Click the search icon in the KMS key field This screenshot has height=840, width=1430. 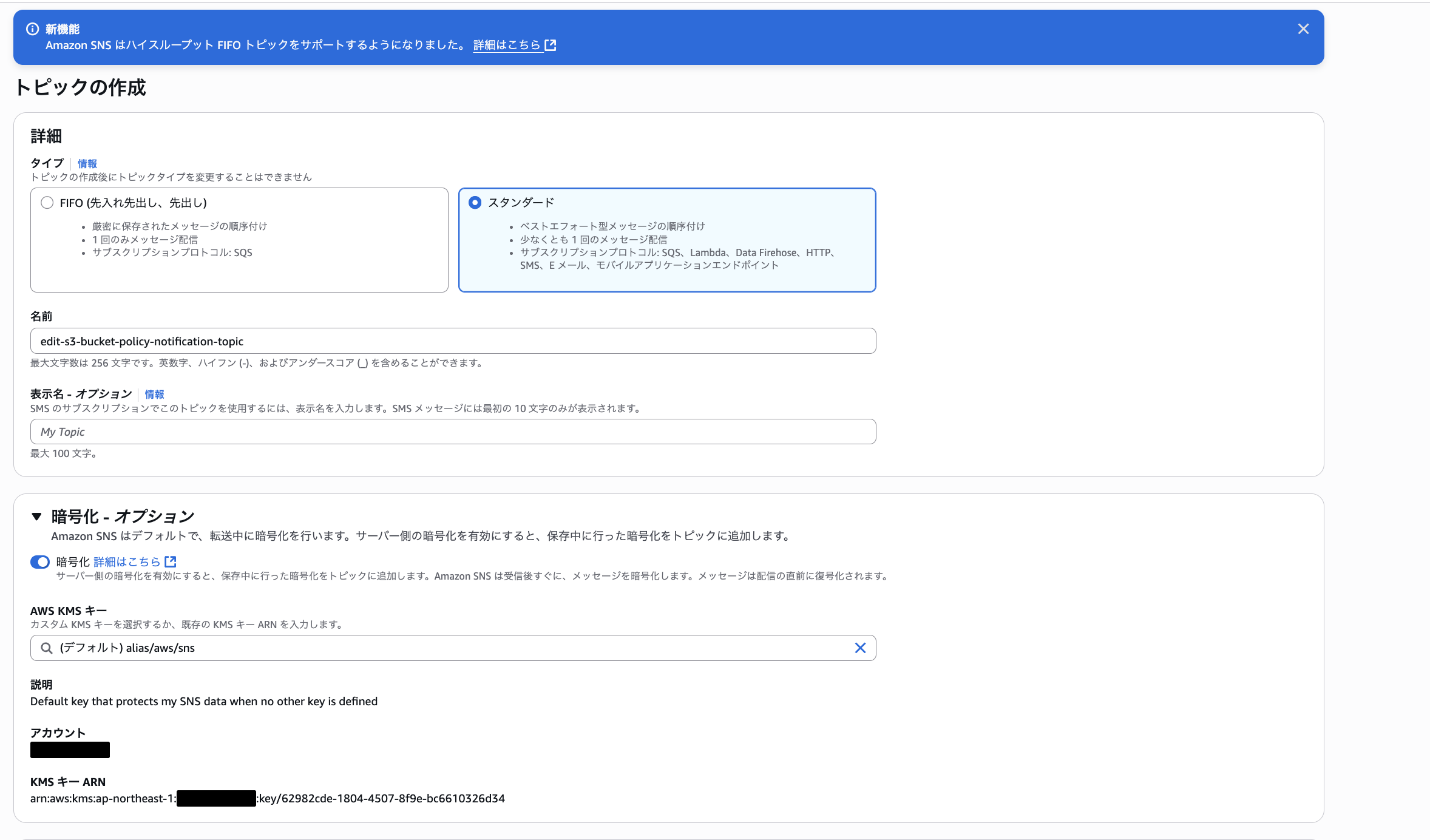click(x=46, y=648)
